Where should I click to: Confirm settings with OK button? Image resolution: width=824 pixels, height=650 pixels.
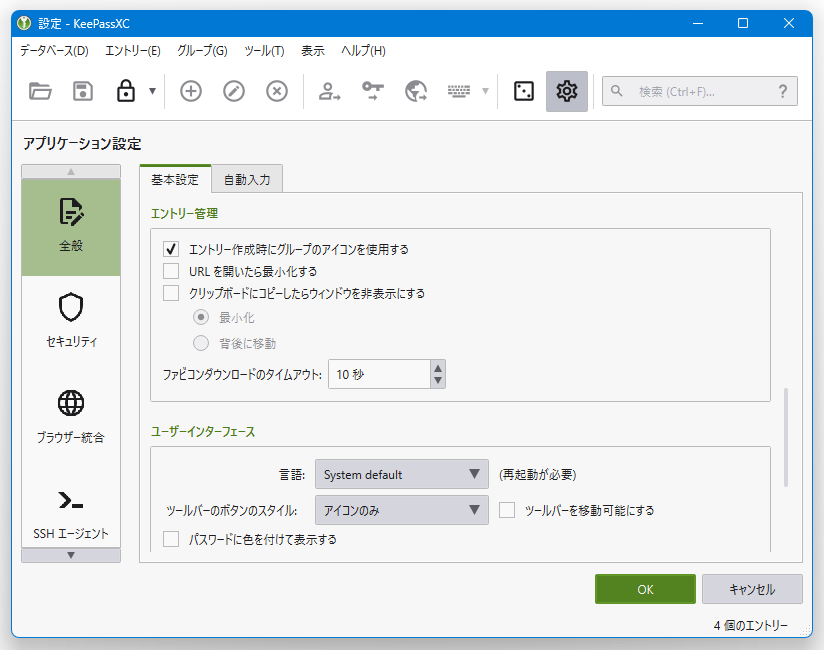click(x=645, y=589)
